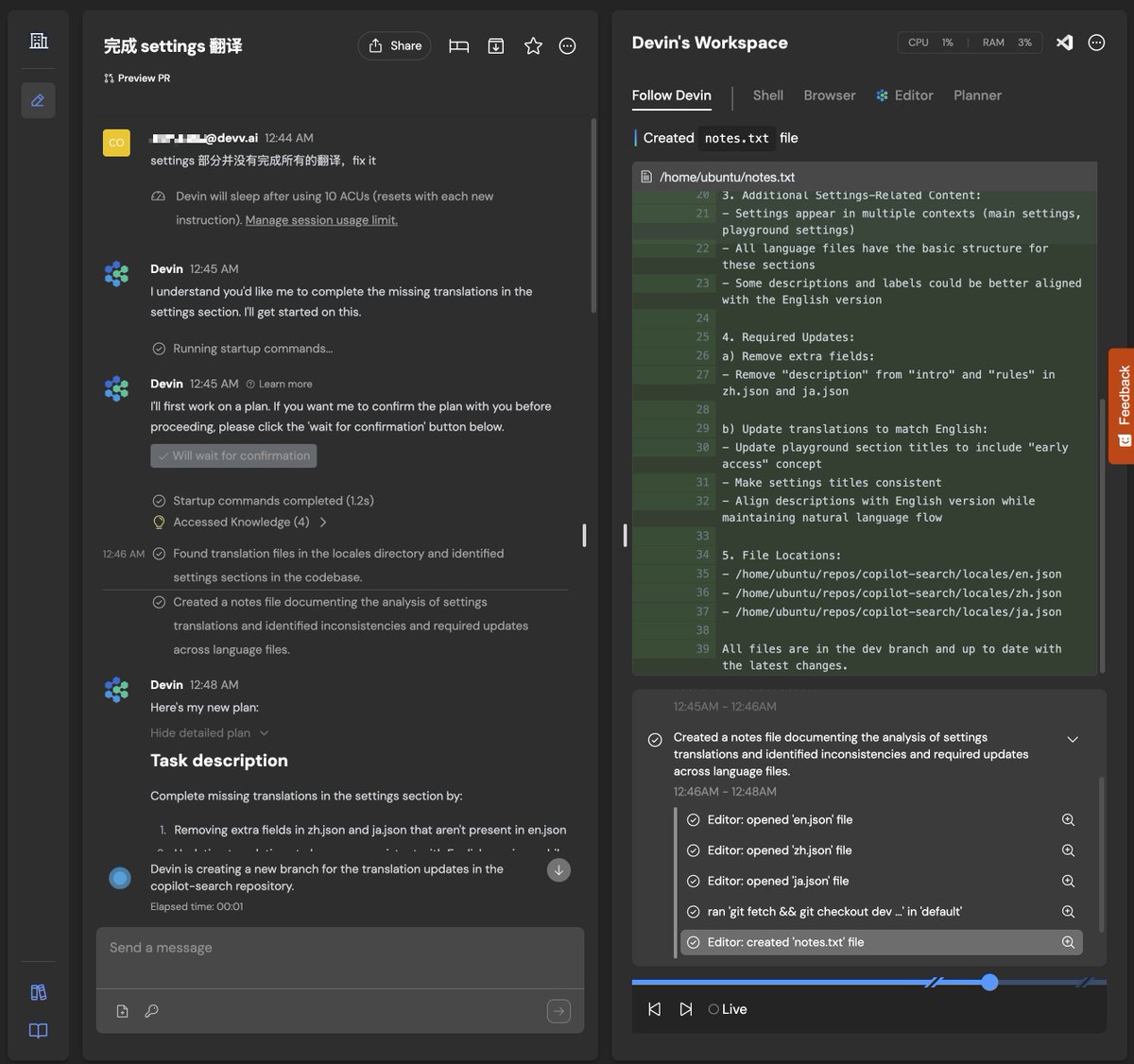Open session more options ellipsis menu
The width and height of the screenshot is (1134, 1064).
click(x=567, y=45)
